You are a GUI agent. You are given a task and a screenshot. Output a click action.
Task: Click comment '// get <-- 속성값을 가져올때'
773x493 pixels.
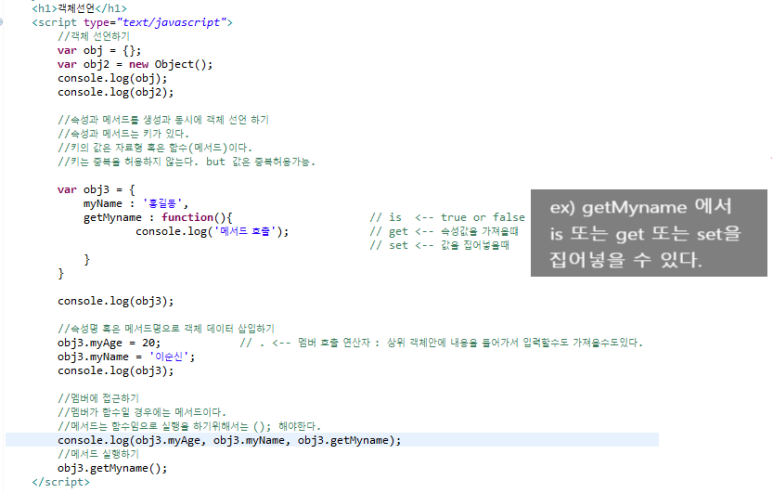tap(444, 231)
